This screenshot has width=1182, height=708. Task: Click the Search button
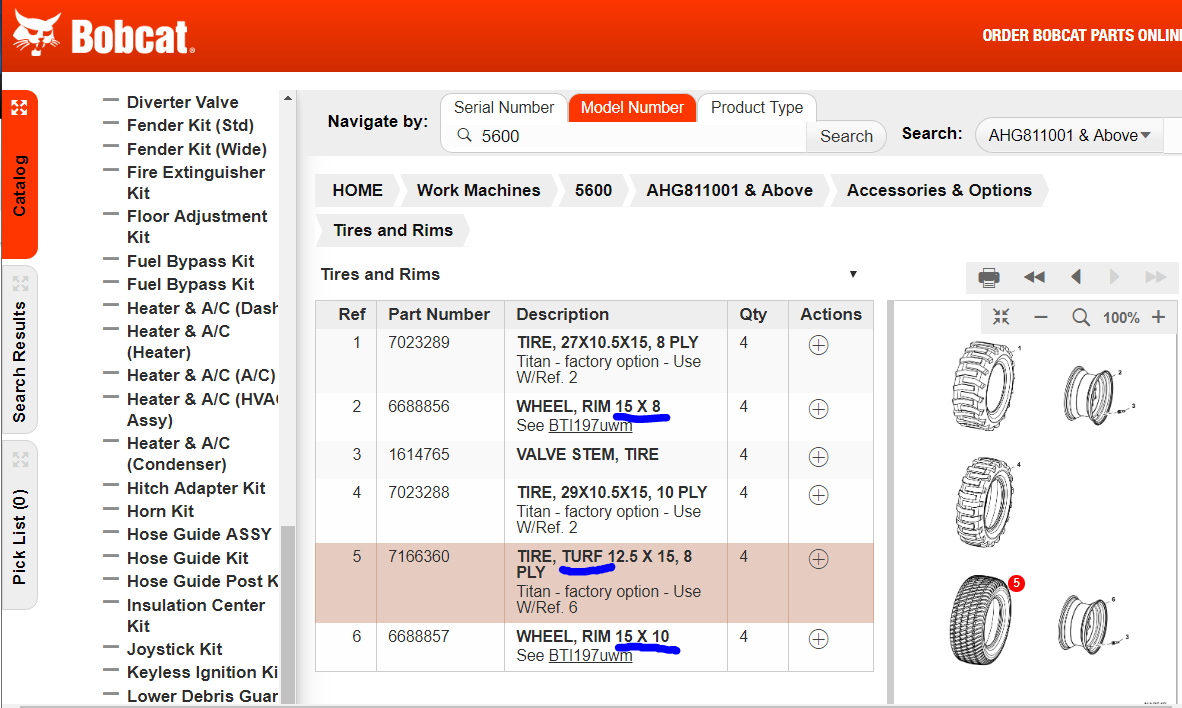[x=846, y=136]
